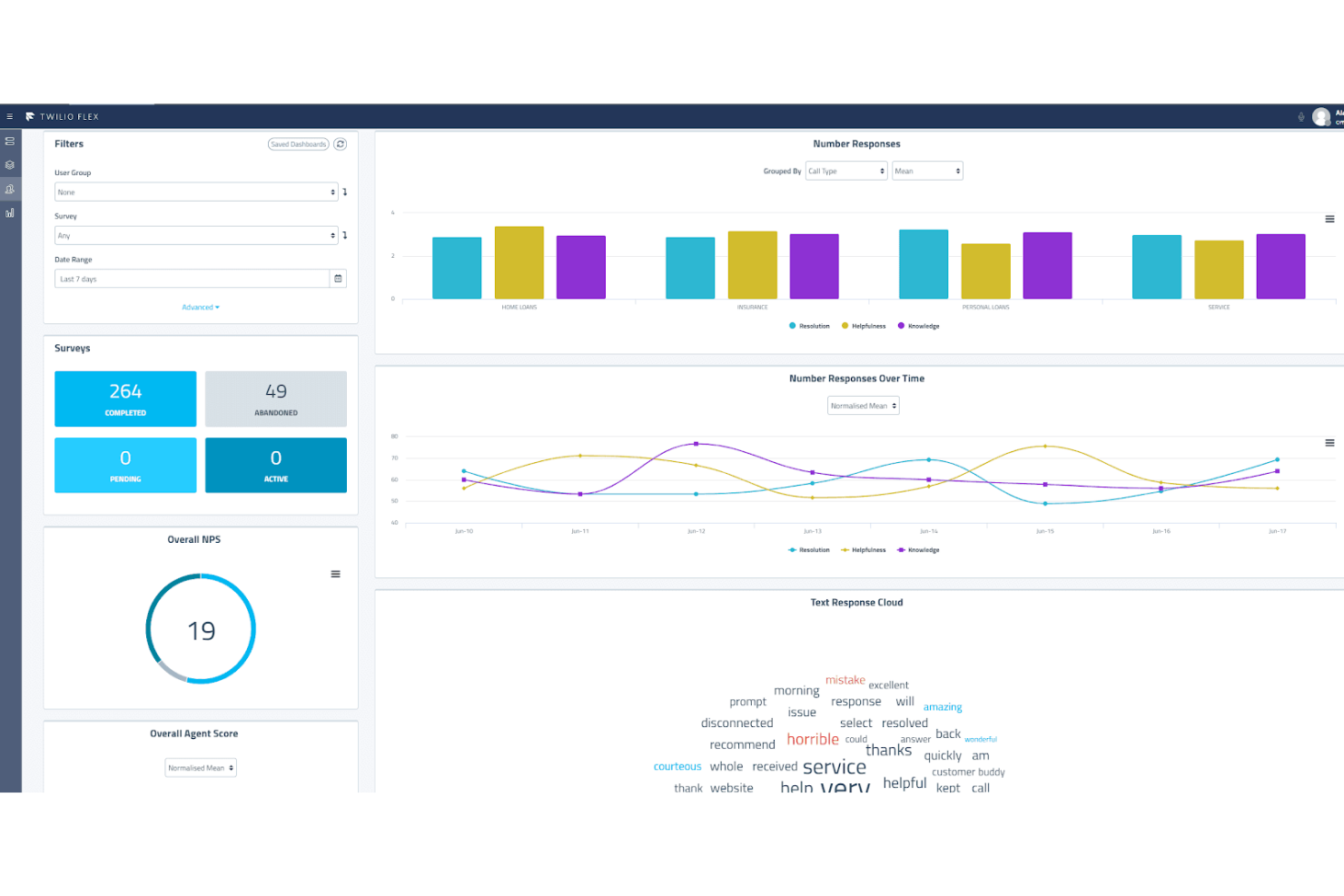Click the Saved Dashboards button
Screen dimensions: 1344x896
pos(298,143)
